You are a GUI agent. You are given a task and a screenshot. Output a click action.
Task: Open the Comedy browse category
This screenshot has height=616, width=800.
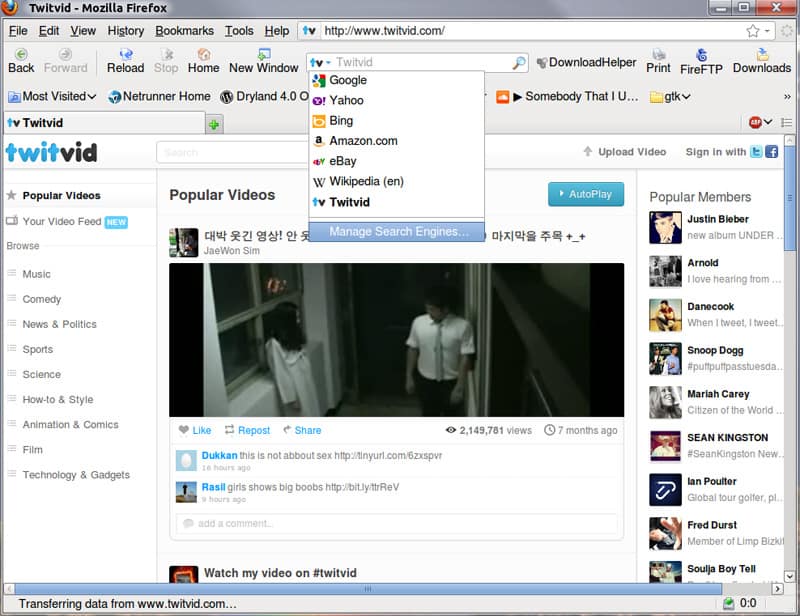tap(41, 299)
